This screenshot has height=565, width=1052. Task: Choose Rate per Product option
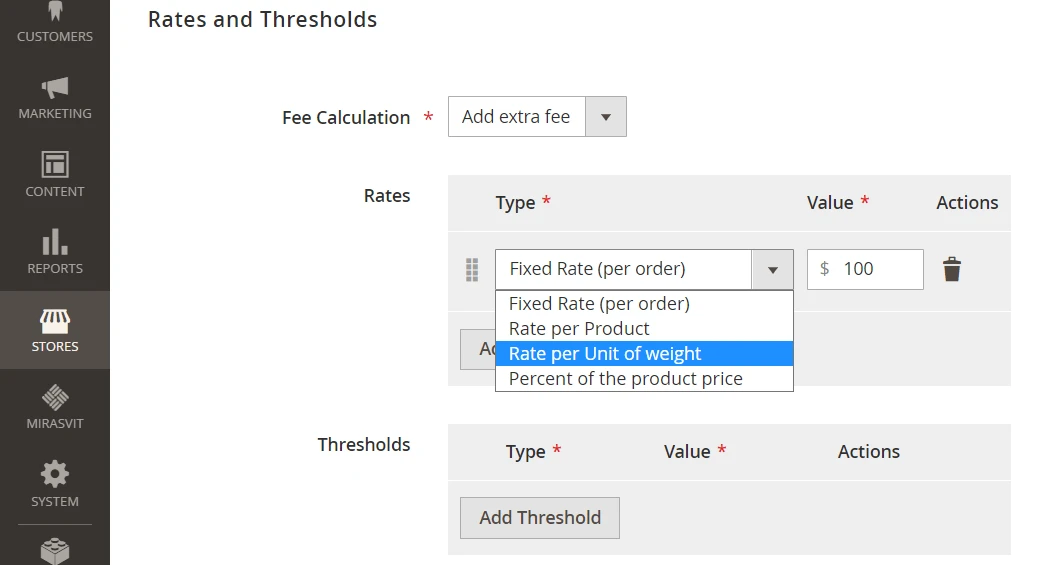579,329
